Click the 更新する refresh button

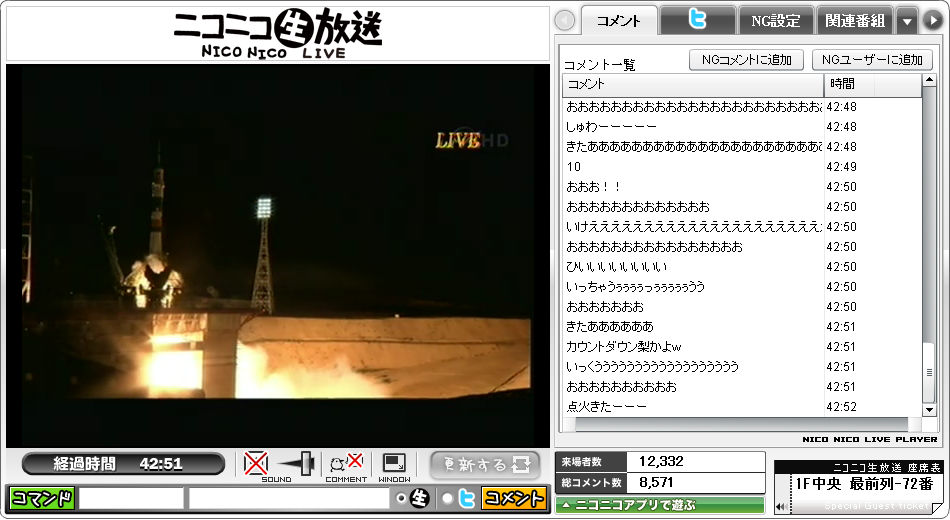(485, 465)
